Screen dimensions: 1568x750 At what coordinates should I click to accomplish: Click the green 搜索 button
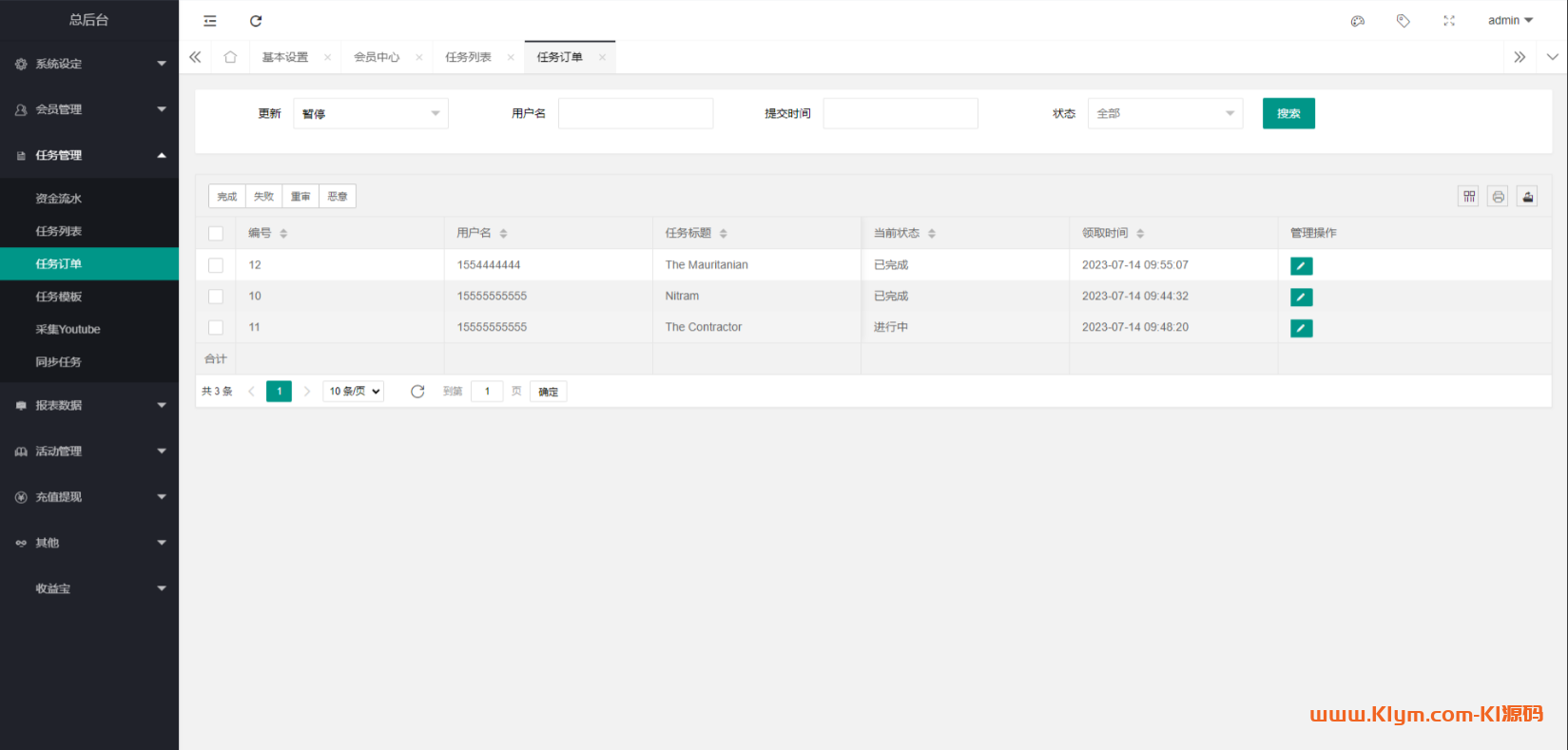(x=1288, y=114)
